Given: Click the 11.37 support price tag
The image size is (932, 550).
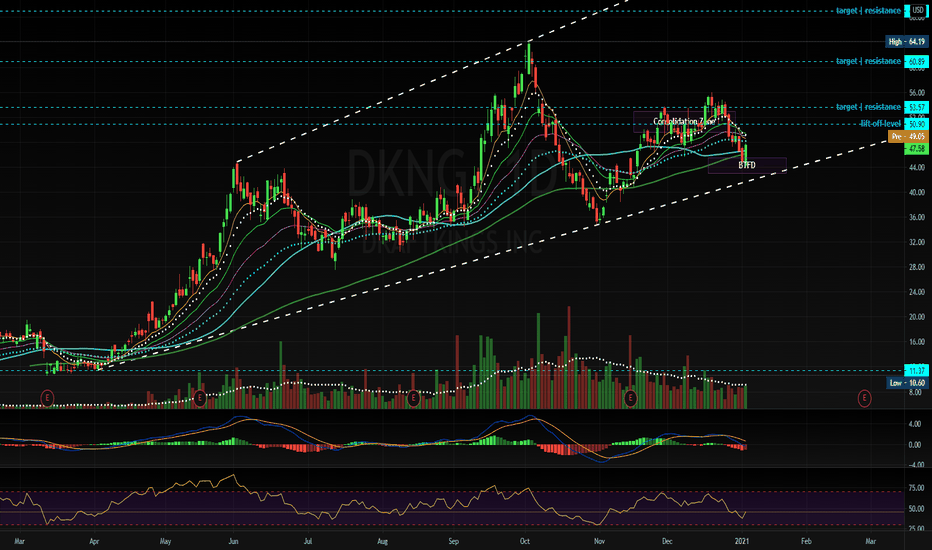Looking at the screenshot, I should click(916, 370).
